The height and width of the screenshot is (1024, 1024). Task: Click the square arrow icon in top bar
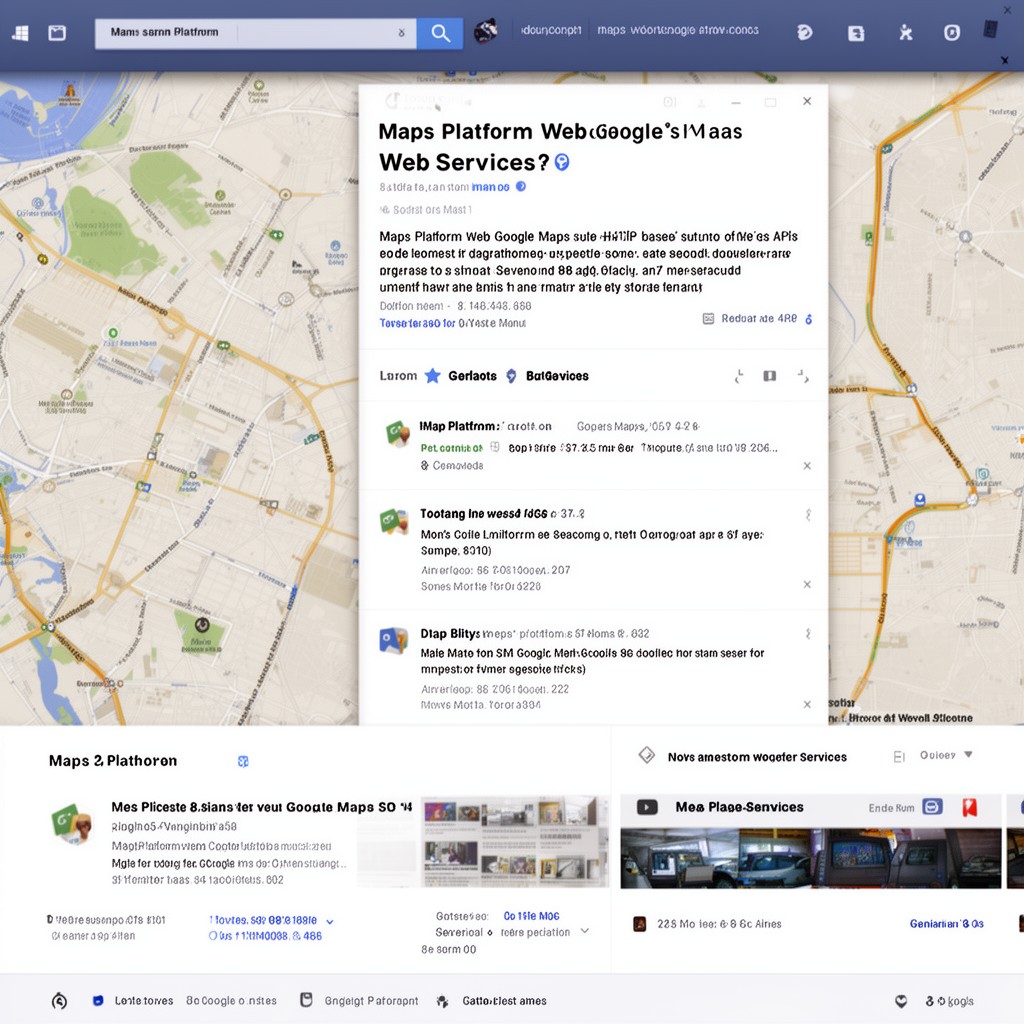point(856,33)
